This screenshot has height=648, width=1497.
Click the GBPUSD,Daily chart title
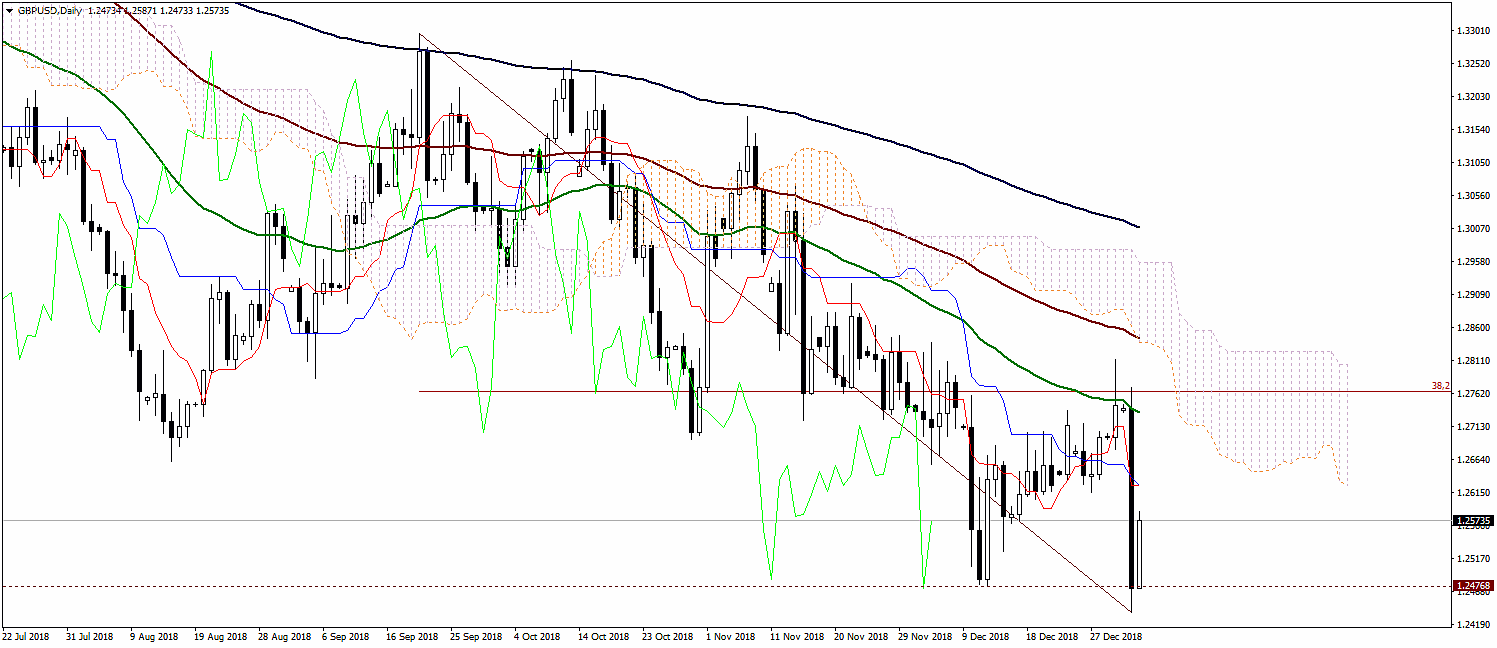coord(50,9)
